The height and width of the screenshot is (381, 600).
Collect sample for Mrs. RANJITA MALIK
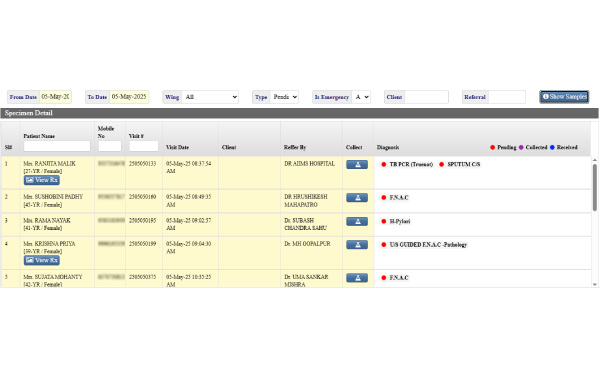coord(357,164)
